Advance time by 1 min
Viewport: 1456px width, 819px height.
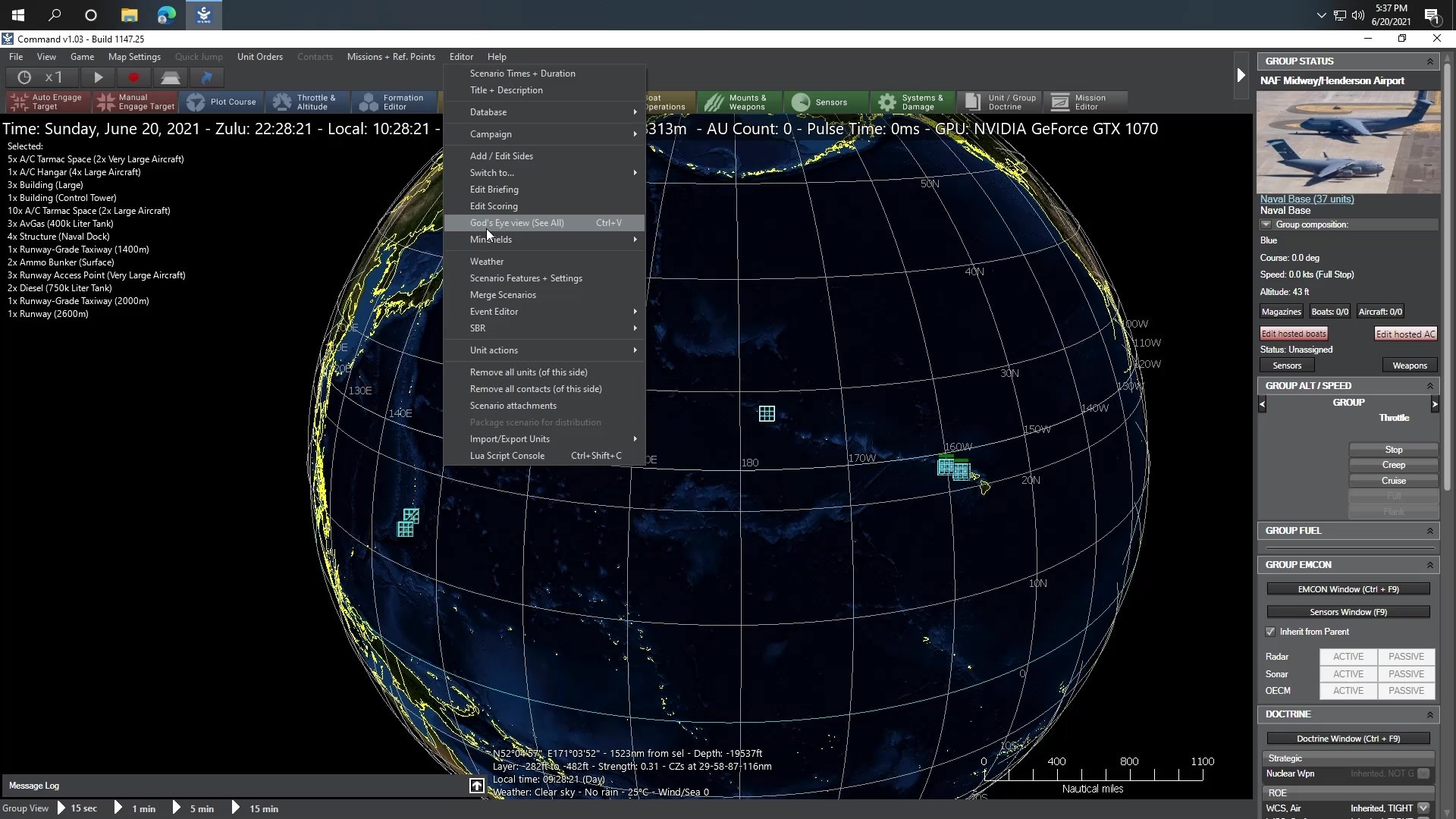(x=136, y=808)
